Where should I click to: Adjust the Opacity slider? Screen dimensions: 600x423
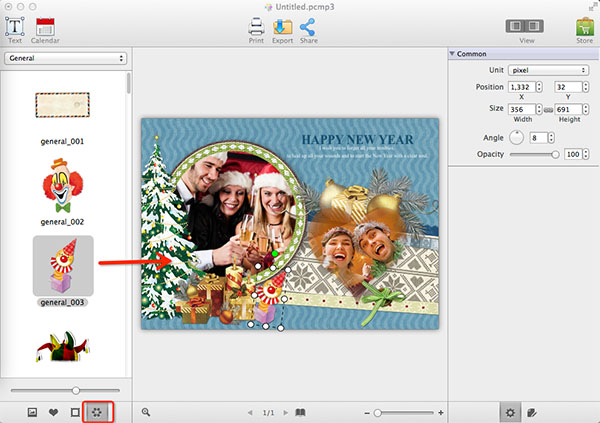pyautogui.click(x=555, y=154)
